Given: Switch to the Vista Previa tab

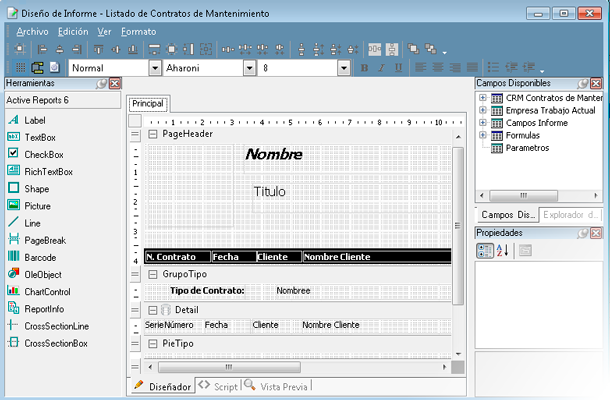Looking at the screenshot, I should pos(277,386).
